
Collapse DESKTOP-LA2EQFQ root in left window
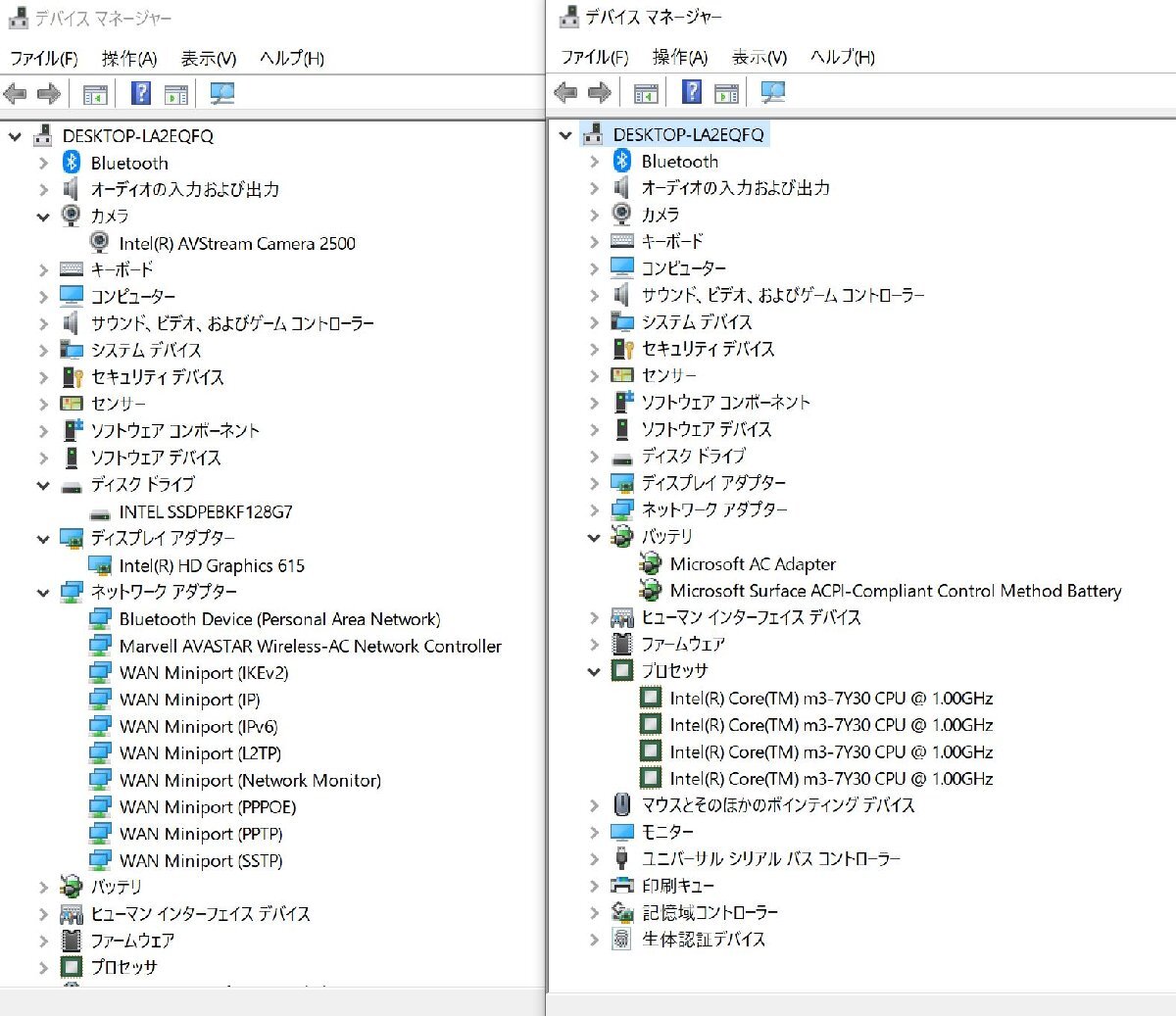coord(15,136)
